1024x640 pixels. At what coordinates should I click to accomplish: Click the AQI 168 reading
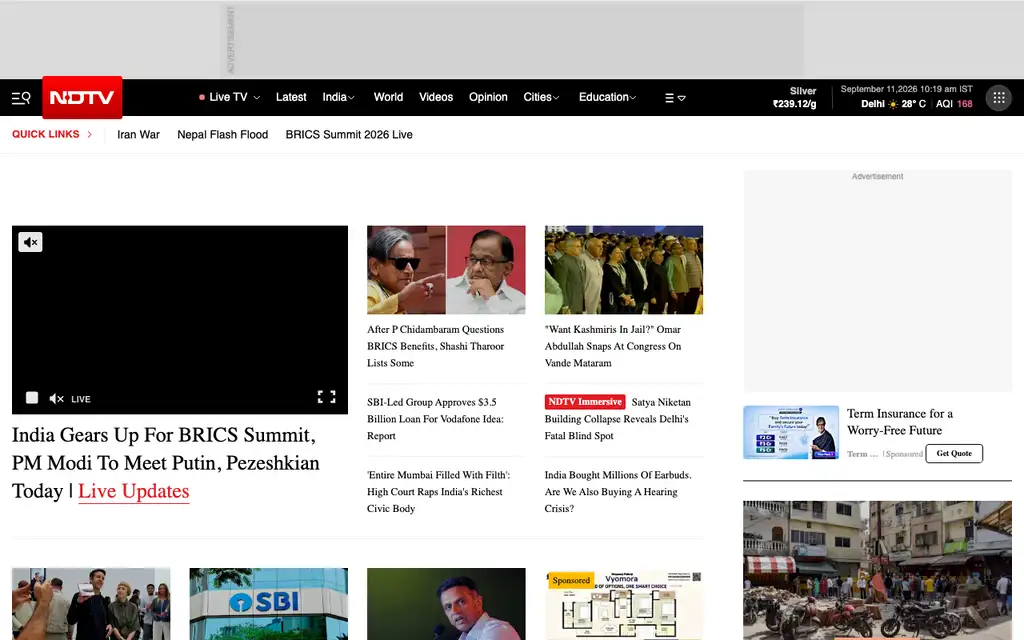954,104
